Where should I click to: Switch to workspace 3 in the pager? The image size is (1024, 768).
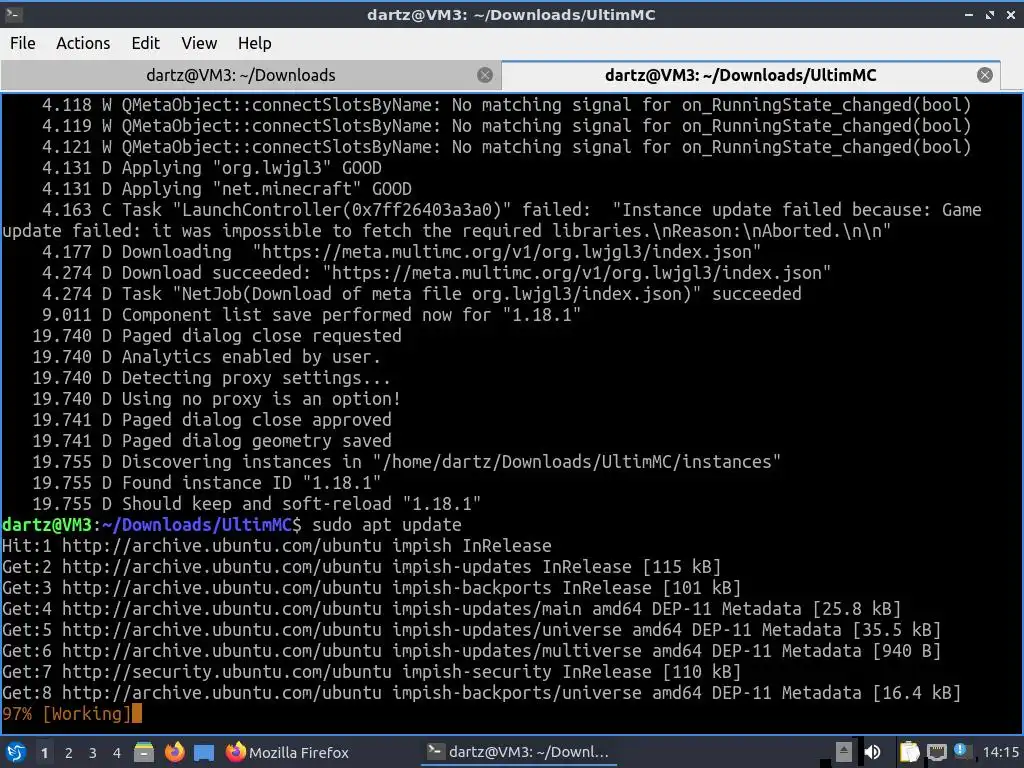click(x=93, y=753)
